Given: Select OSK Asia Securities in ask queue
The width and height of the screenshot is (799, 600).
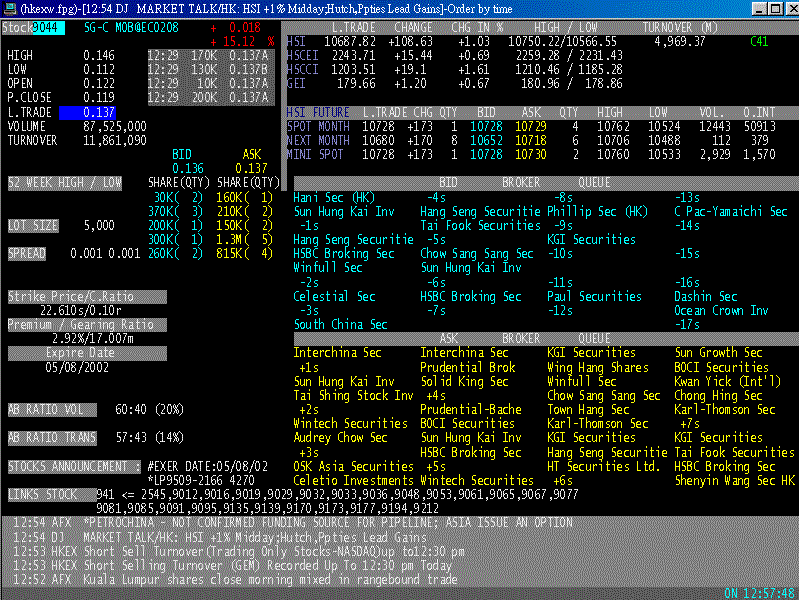Looking at the screenshot, I should tap(353, 466).
